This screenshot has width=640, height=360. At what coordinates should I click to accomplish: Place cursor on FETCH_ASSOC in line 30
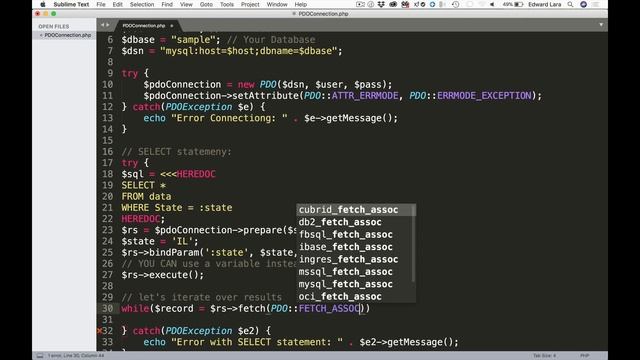pos(329,309)
